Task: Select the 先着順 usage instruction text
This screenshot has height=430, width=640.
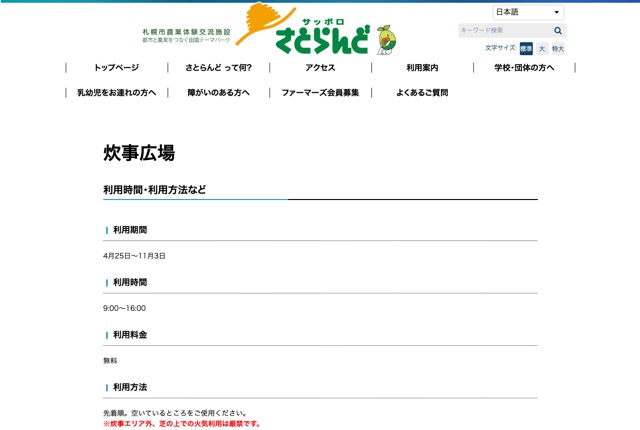Action: [175, 413]
